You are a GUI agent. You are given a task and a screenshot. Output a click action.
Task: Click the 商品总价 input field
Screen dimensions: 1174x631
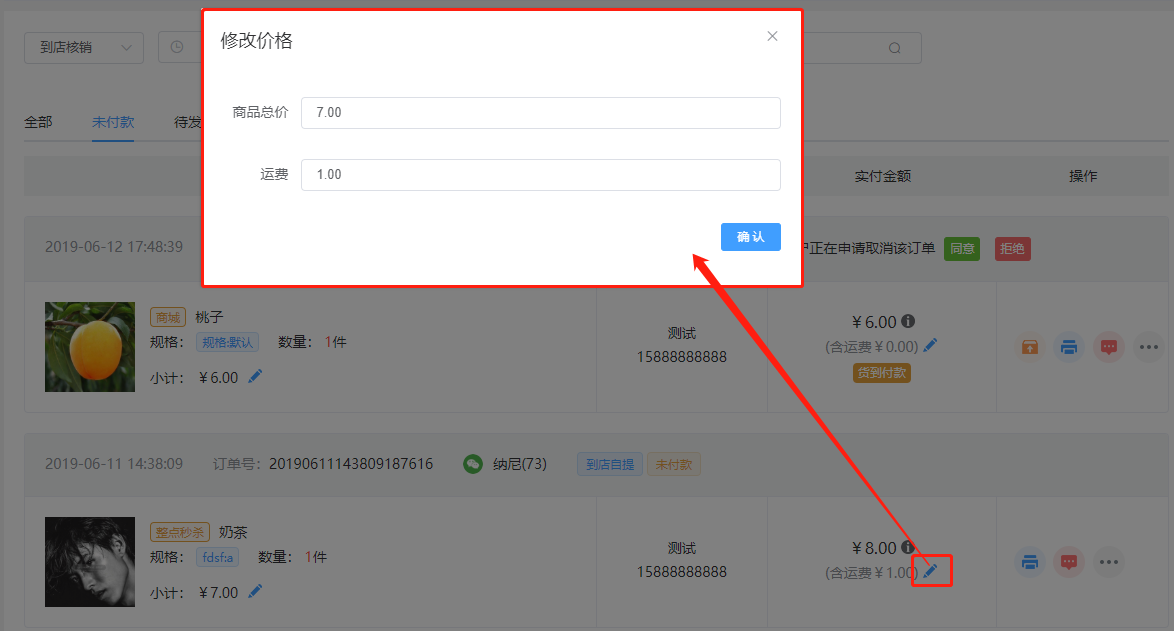pos(540,113)
